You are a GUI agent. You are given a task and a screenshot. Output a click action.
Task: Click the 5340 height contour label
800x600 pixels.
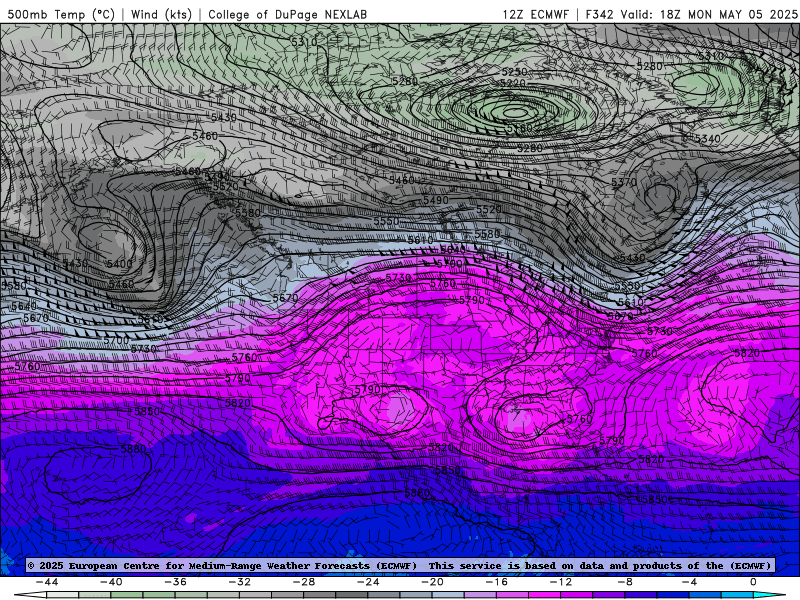point(707,139)
